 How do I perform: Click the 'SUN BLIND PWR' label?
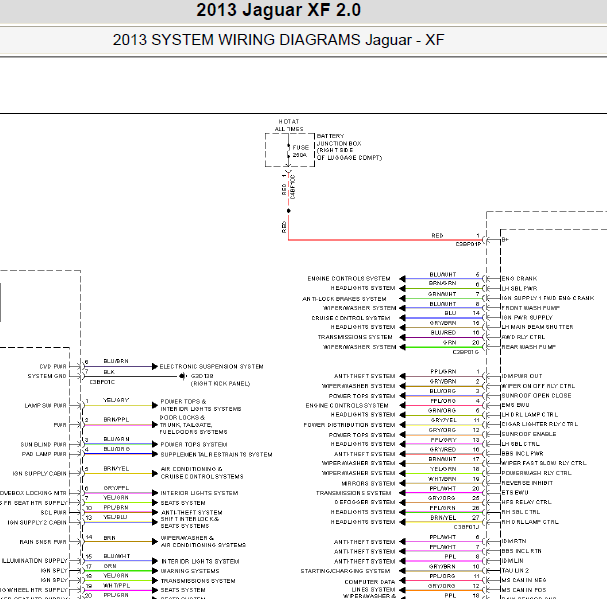(x=43, y=445)
